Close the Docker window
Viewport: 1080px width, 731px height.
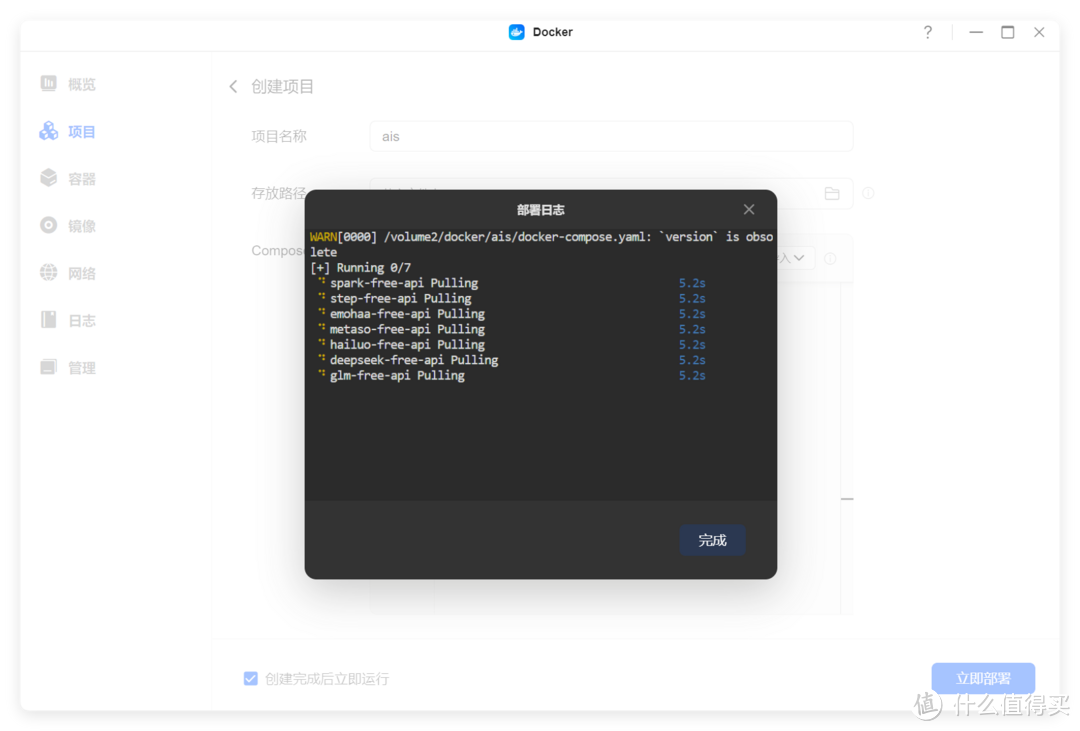pos(1039,32)
